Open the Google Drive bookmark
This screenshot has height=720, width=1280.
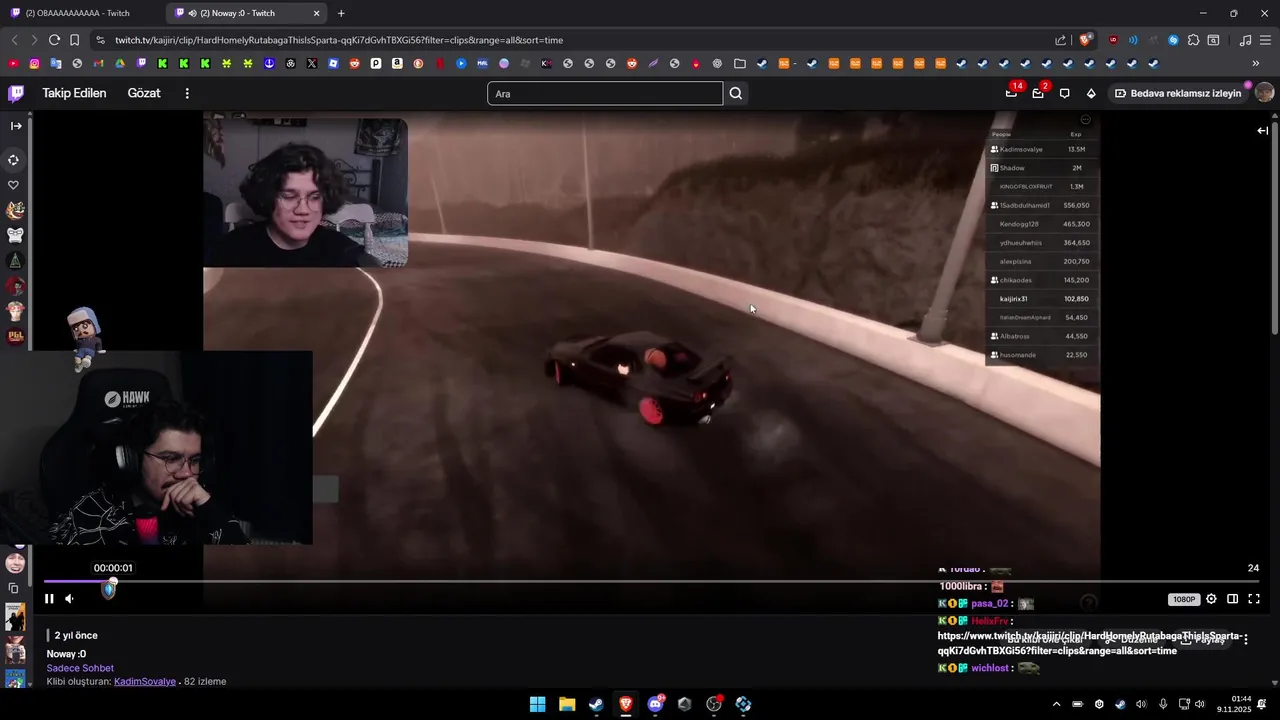(x=120, y=63)
